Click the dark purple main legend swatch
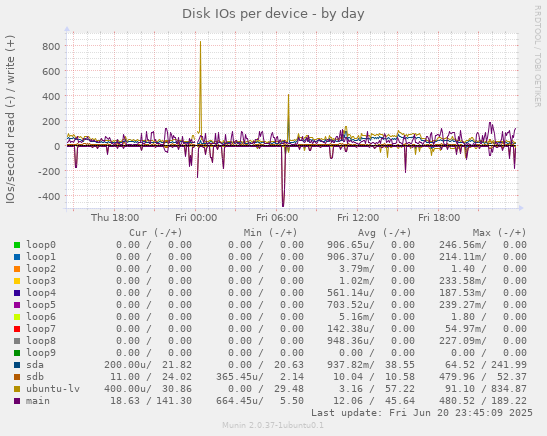This screenshot has width=547, height=436. (x=17, y=401)
